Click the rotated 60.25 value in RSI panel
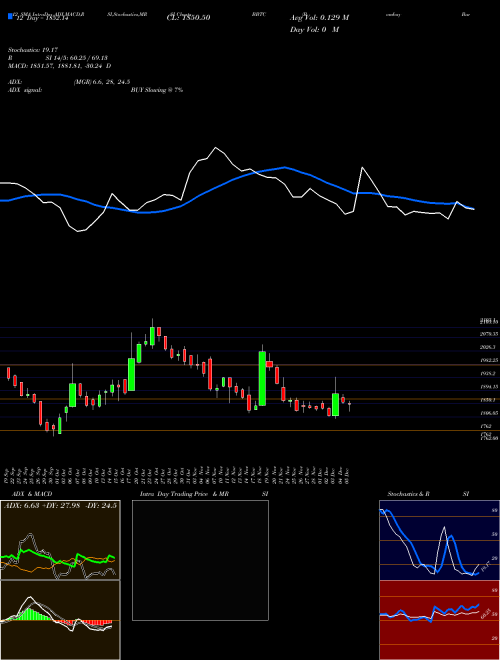500x660 pixels. [485, 614]
